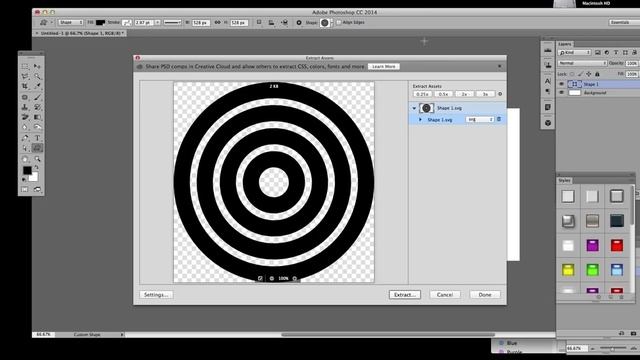The image size is (640, 360).
Task: Enable Align Edges checkbox
Action: click(338, 22)
